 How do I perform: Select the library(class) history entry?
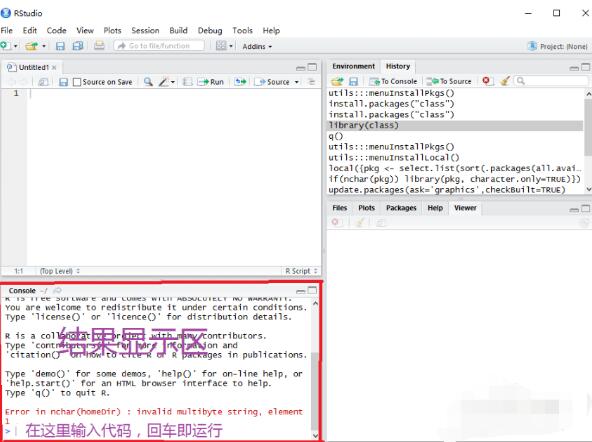455,125
